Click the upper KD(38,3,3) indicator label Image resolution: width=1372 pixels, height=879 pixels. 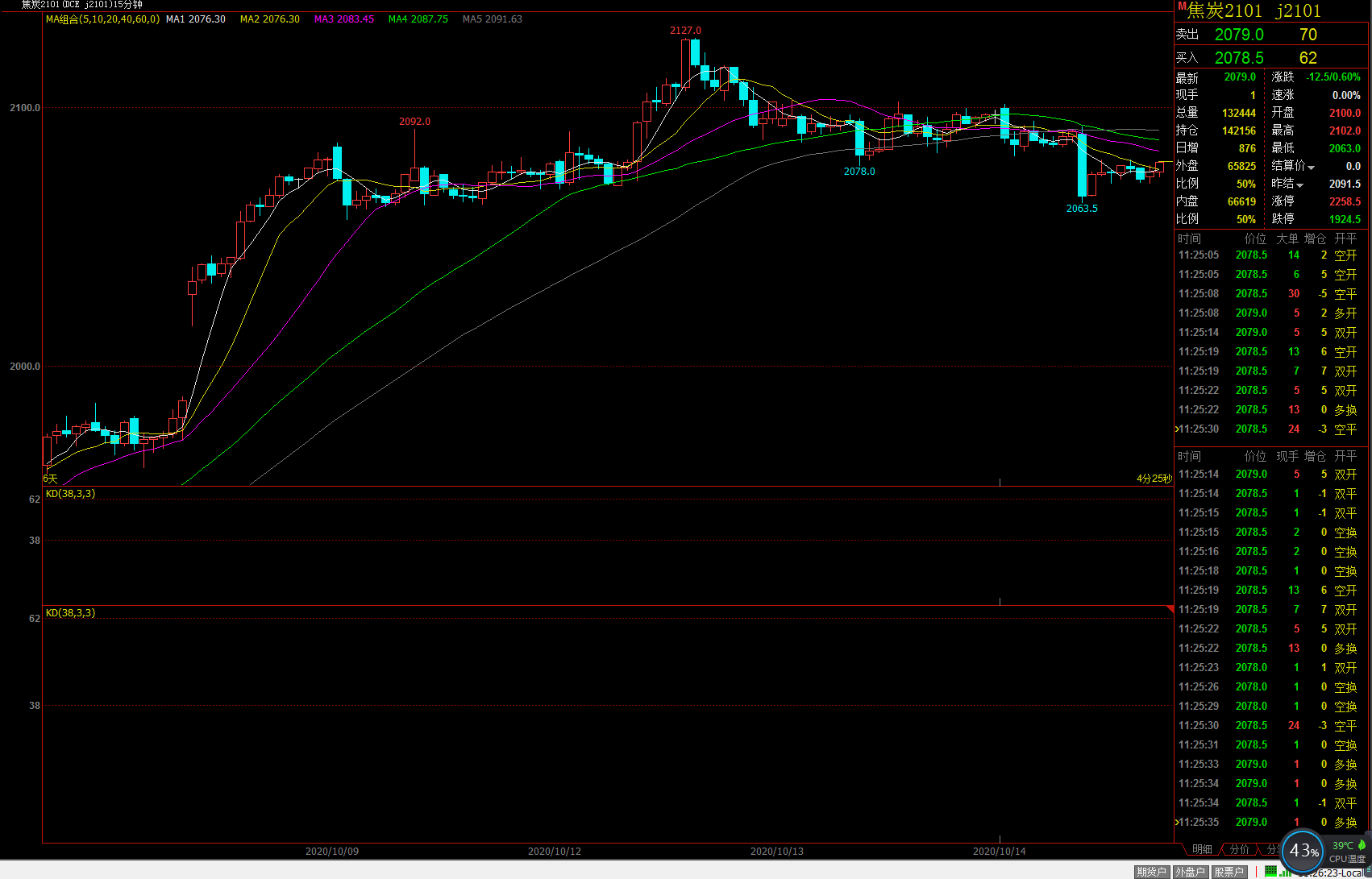coord(70,494)
